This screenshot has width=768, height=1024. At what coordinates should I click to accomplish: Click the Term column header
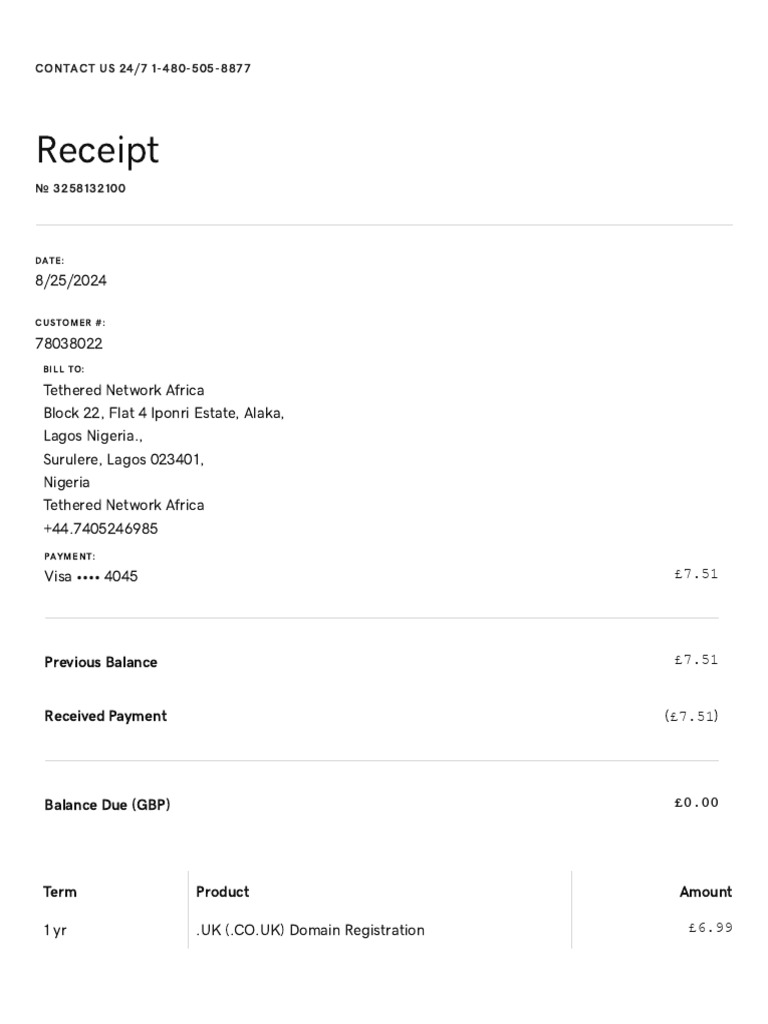point(60,892)
